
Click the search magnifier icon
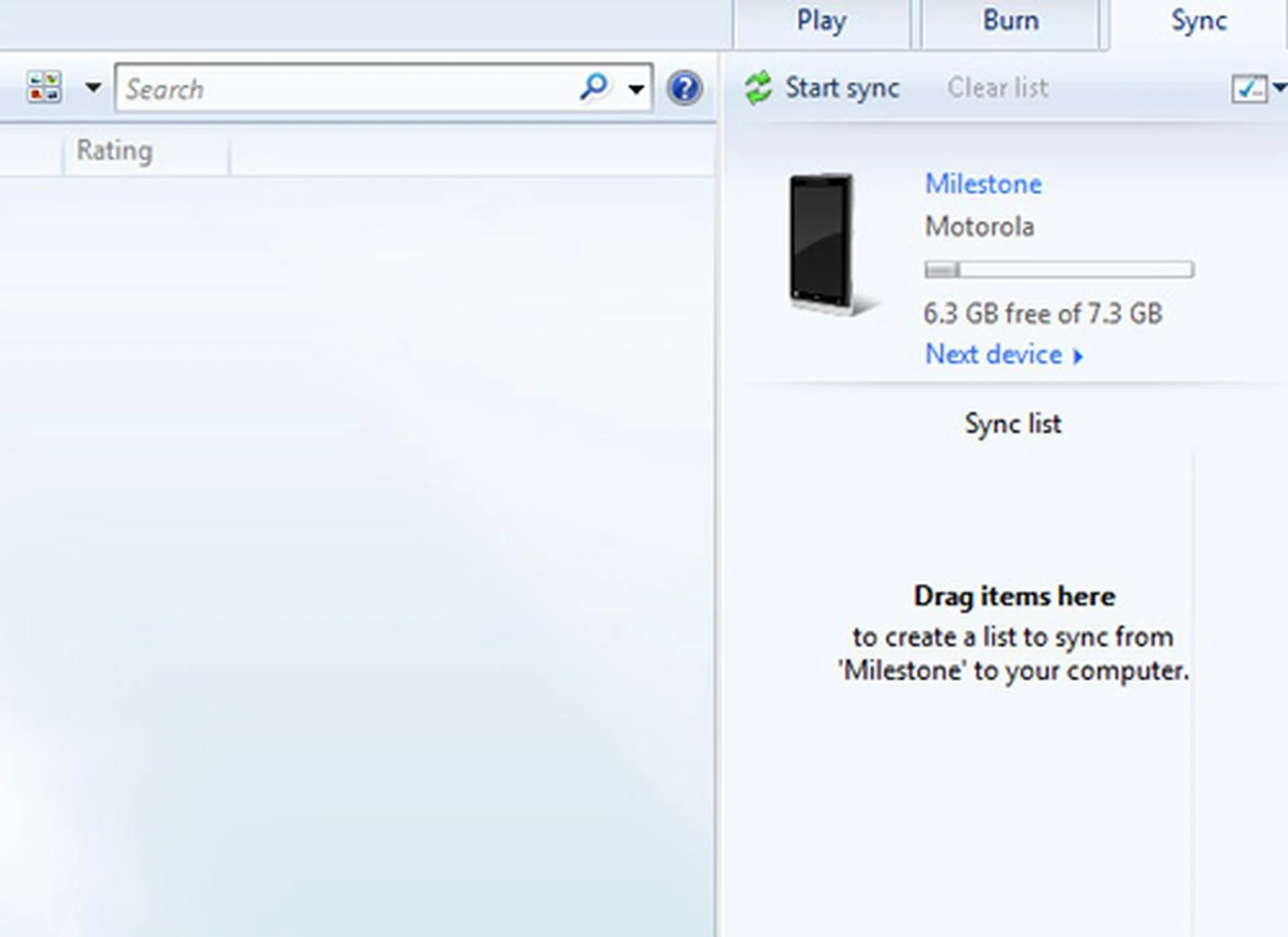tap(594, 87)
